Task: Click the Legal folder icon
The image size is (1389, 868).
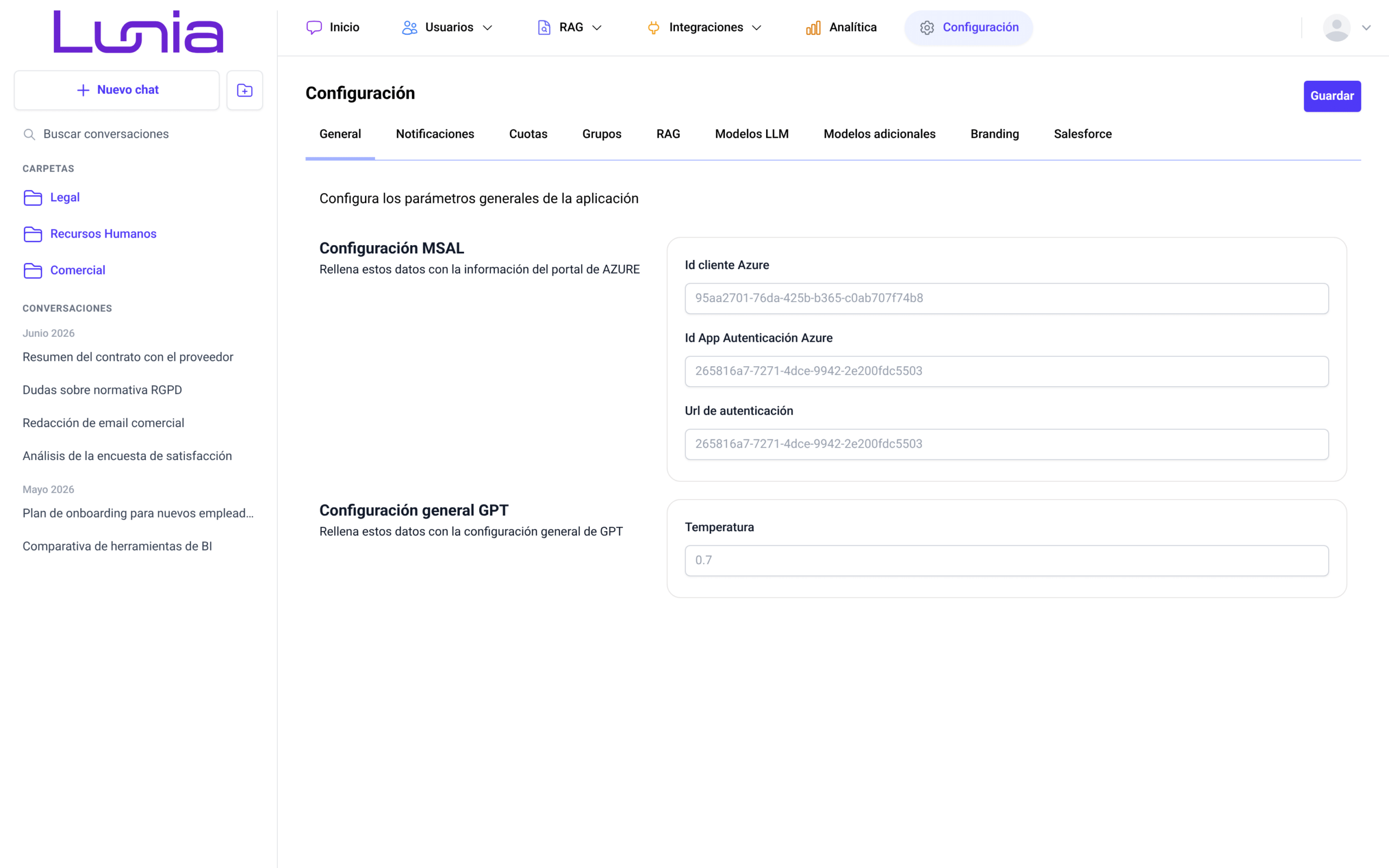Action: [33, 197]
